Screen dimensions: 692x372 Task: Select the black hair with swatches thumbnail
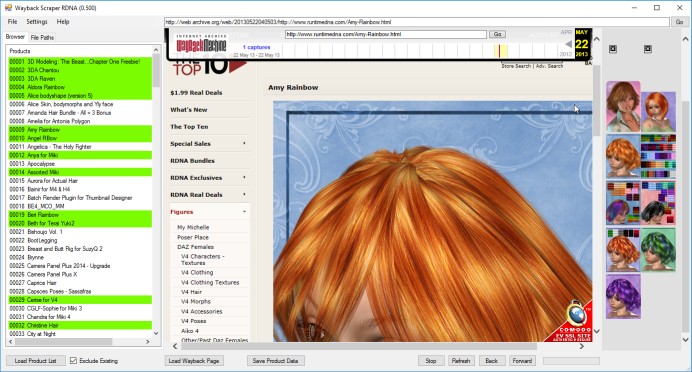(x=658, y=203)
